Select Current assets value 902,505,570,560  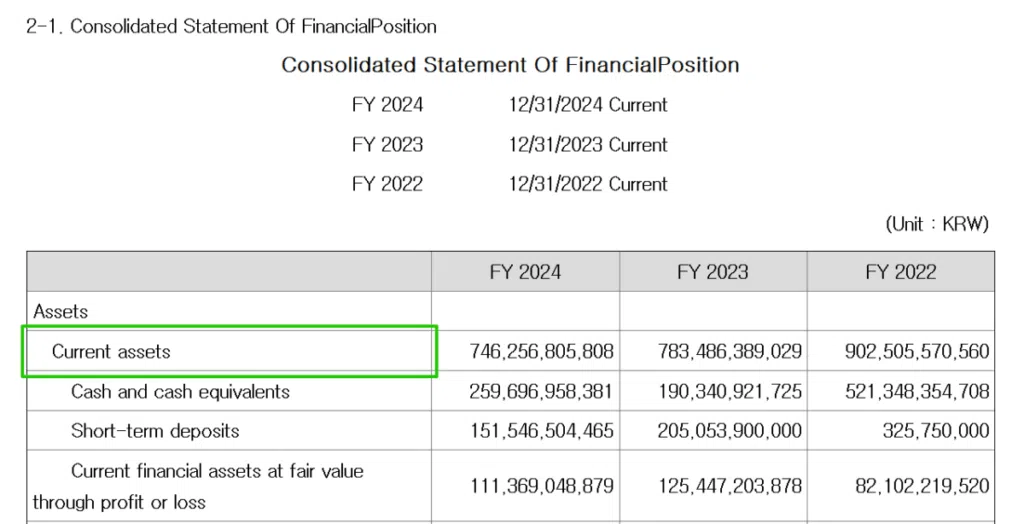pyautogui.click(x=917, y=352)
